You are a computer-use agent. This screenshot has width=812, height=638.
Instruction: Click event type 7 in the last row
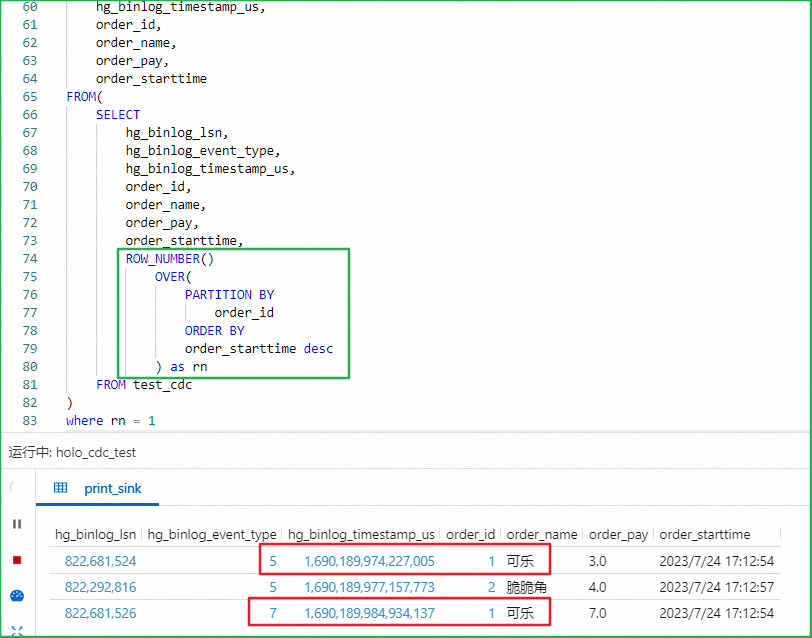click(273, 613)
